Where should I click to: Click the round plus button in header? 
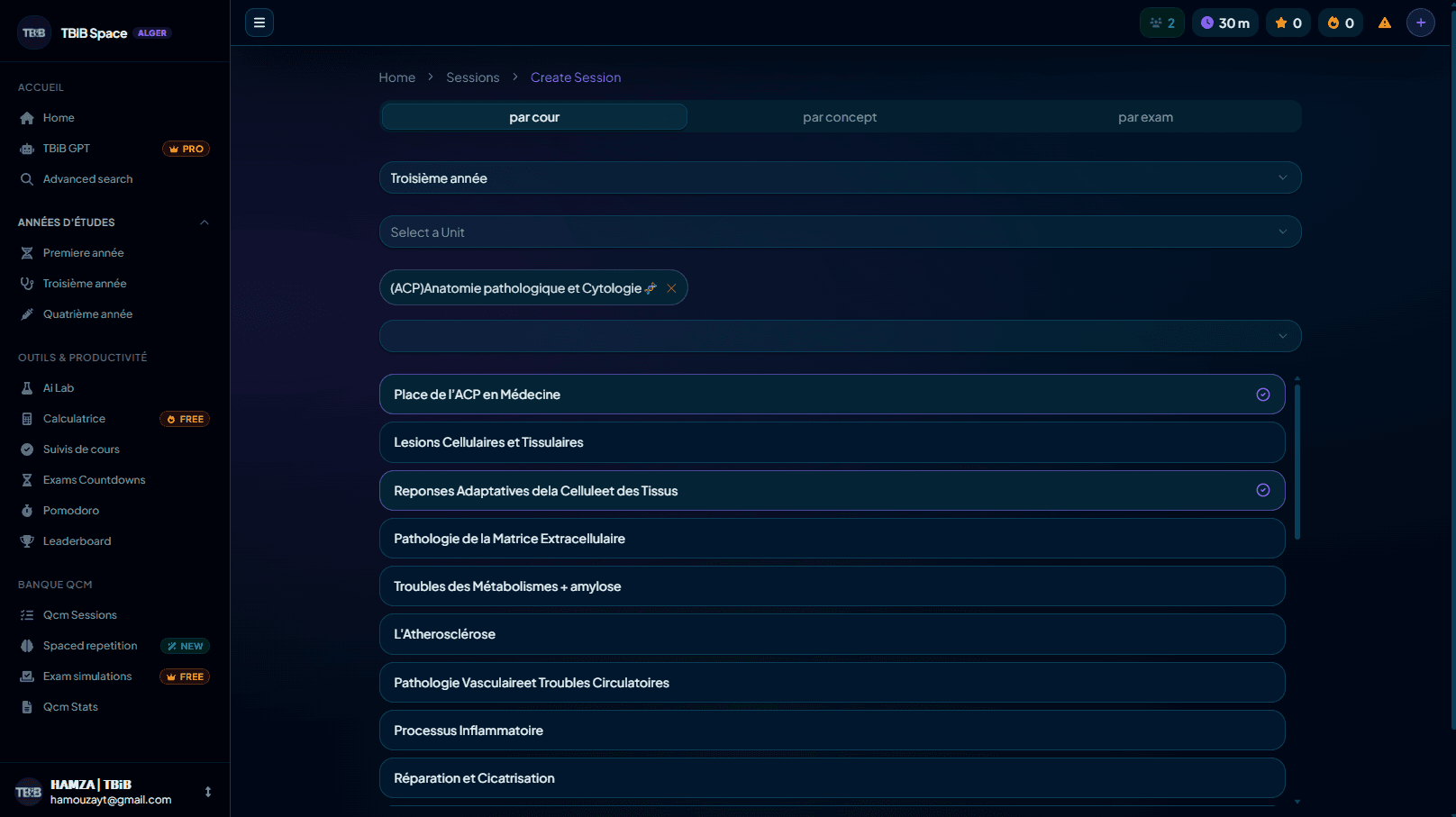coord(1421,23)
